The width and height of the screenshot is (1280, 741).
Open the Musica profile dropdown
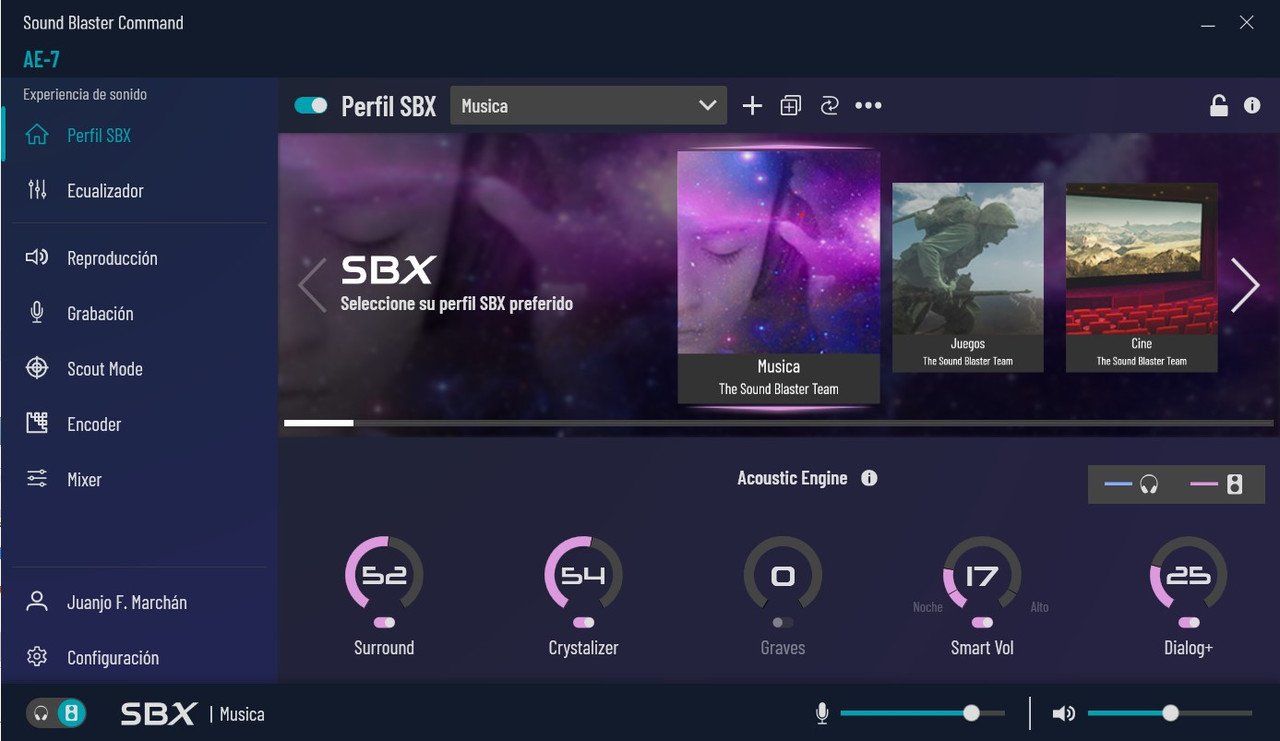(589, 106)
